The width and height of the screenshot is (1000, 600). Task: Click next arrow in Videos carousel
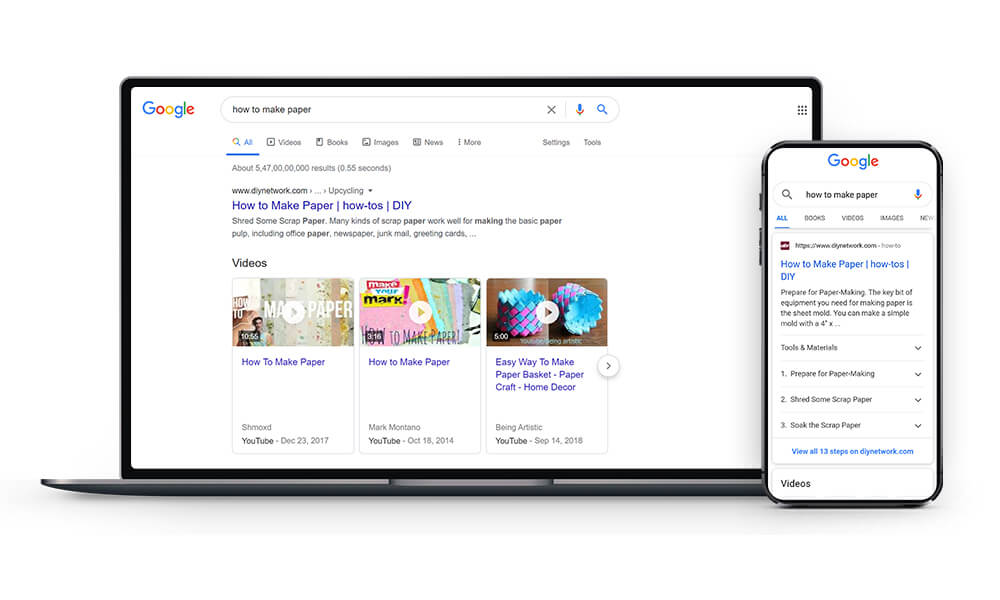[608, 366]
